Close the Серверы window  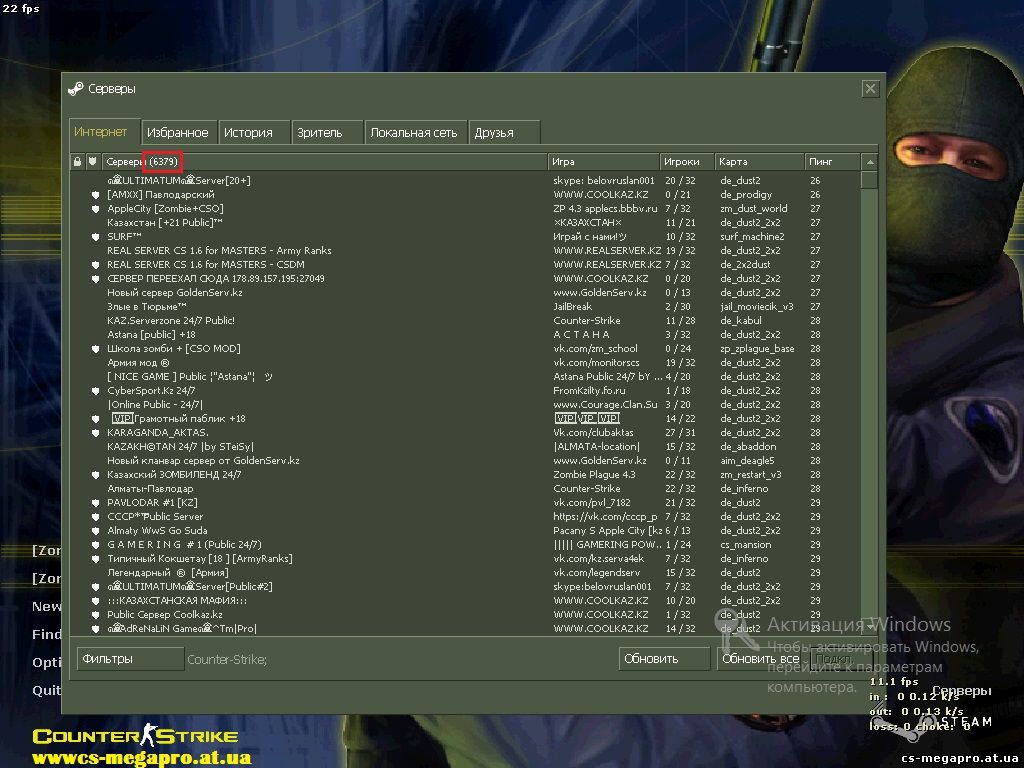[870, 88]
